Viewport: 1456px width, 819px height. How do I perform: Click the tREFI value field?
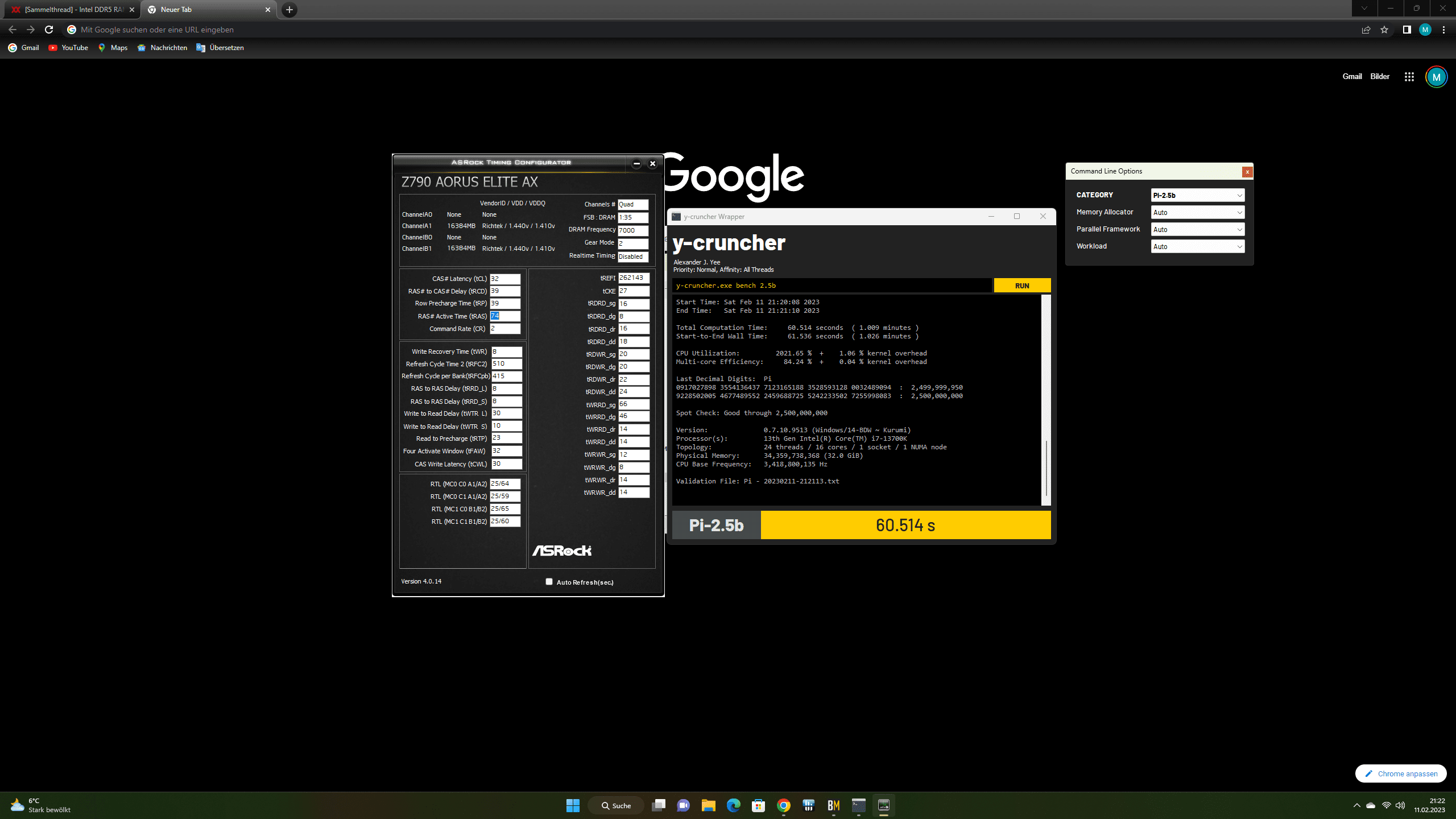coord(634,278)
